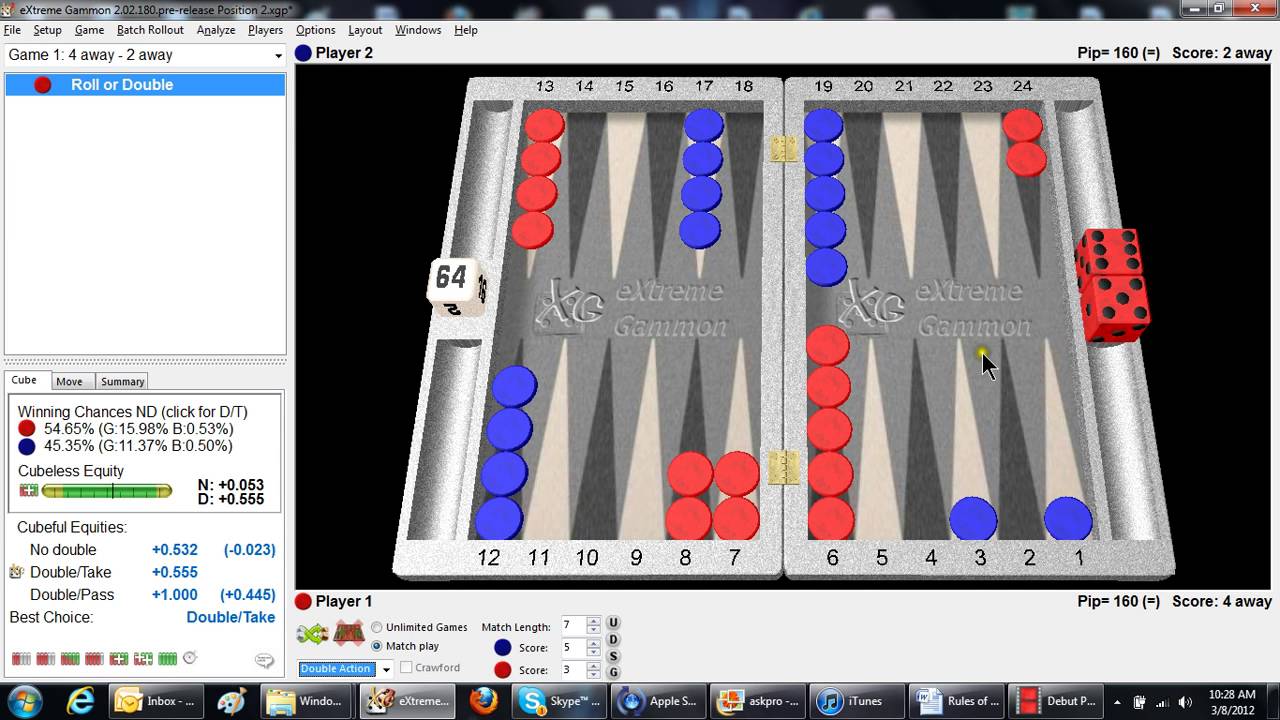Open the Windows Start menu
1280x720 pixels.
[24, 700]
